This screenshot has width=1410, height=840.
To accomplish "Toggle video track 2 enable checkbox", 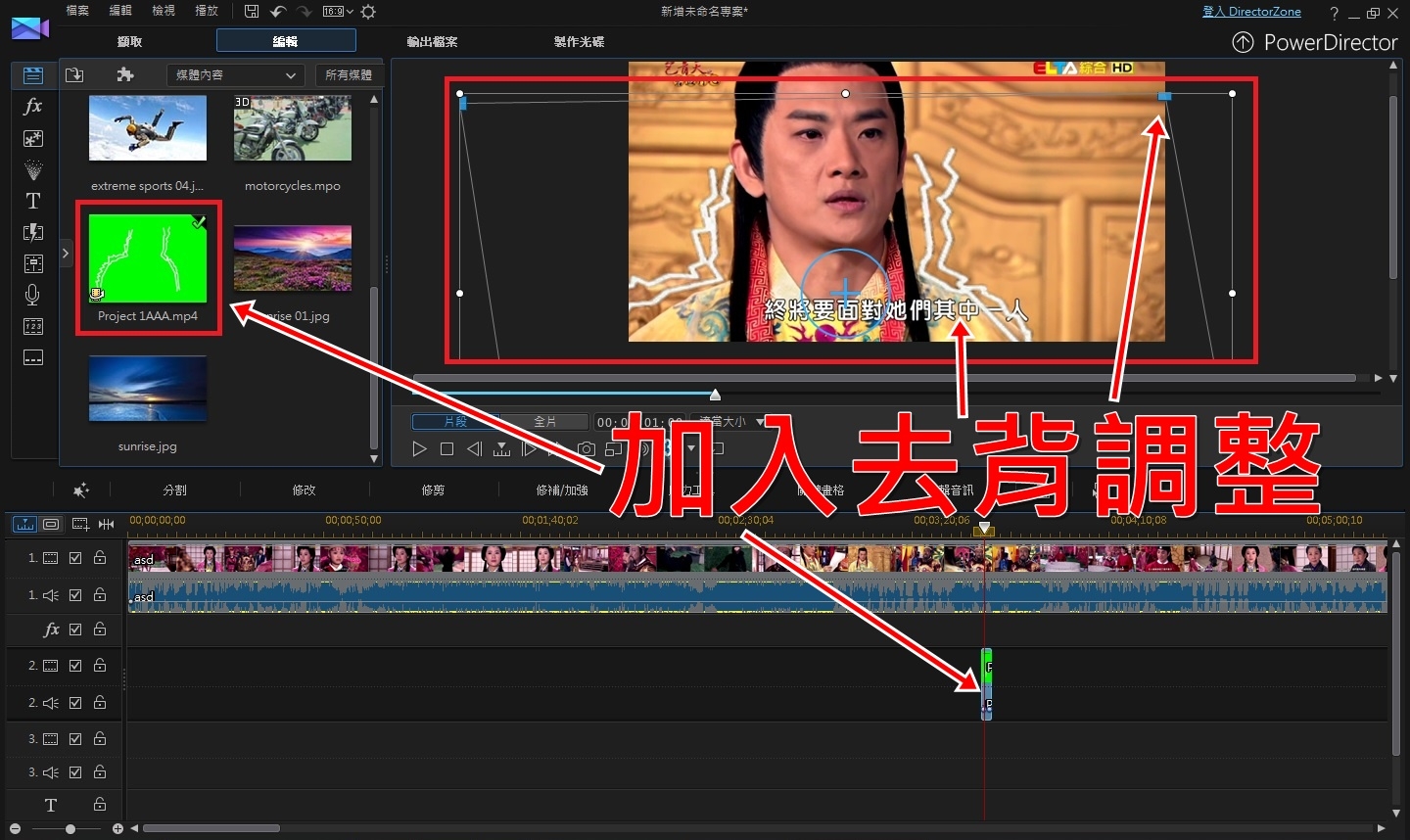I will click(75, 666).
